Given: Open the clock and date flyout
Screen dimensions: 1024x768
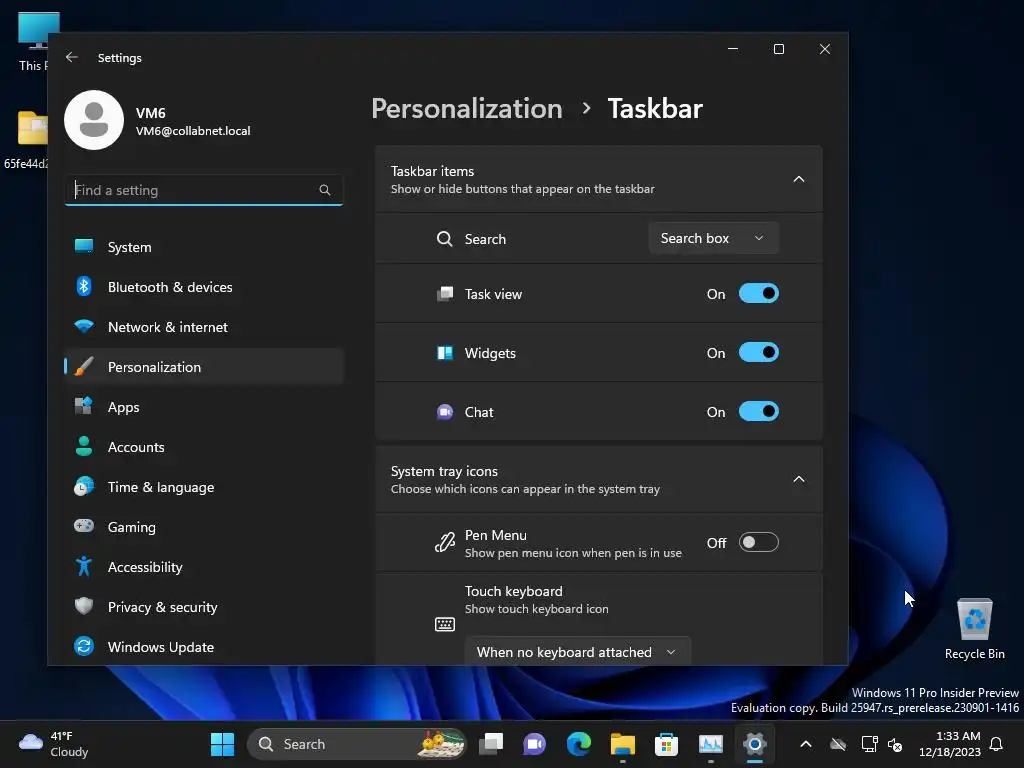Looking at the screenshot, I should (x=950, y=744).
